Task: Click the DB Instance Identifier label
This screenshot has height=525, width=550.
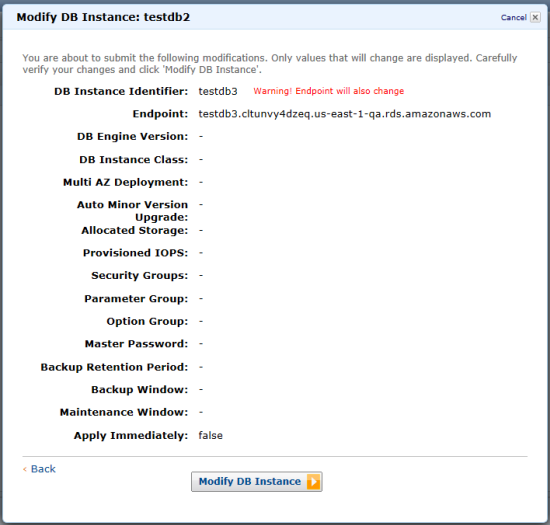Action: tap(121, 91)
